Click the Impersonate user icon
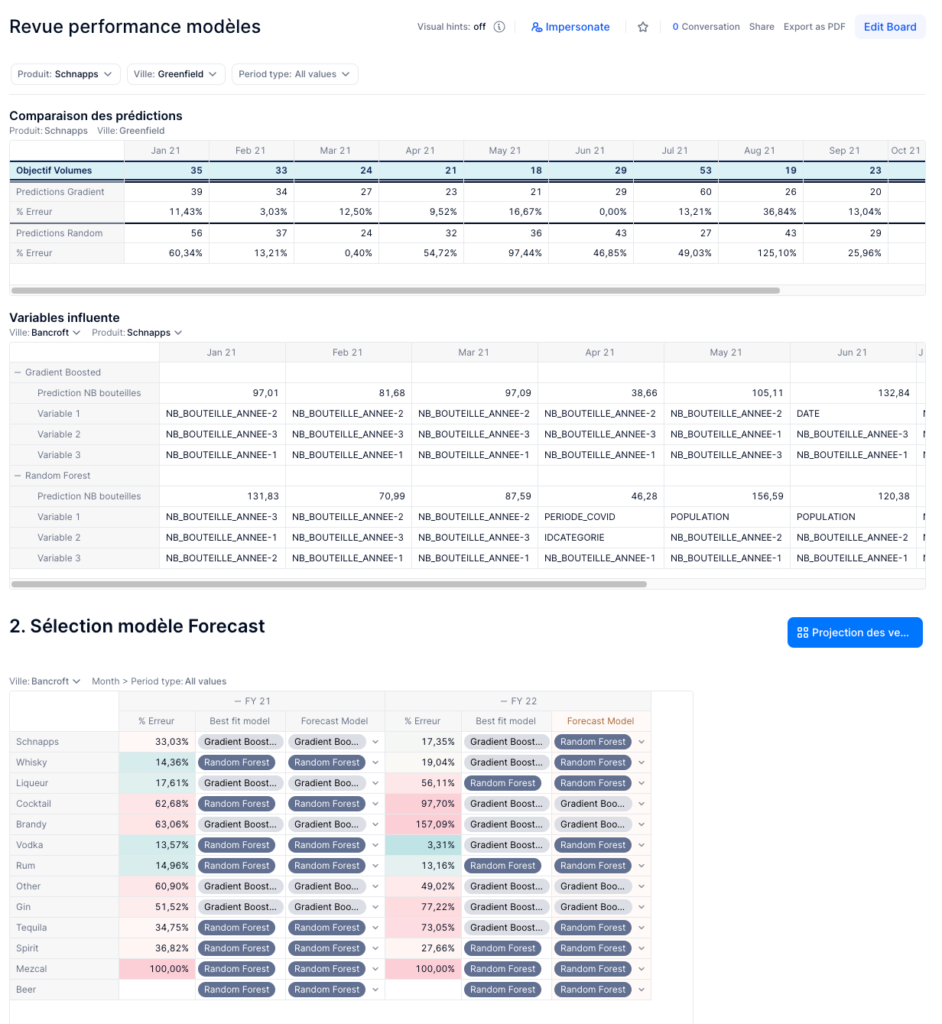 point(537,27)
